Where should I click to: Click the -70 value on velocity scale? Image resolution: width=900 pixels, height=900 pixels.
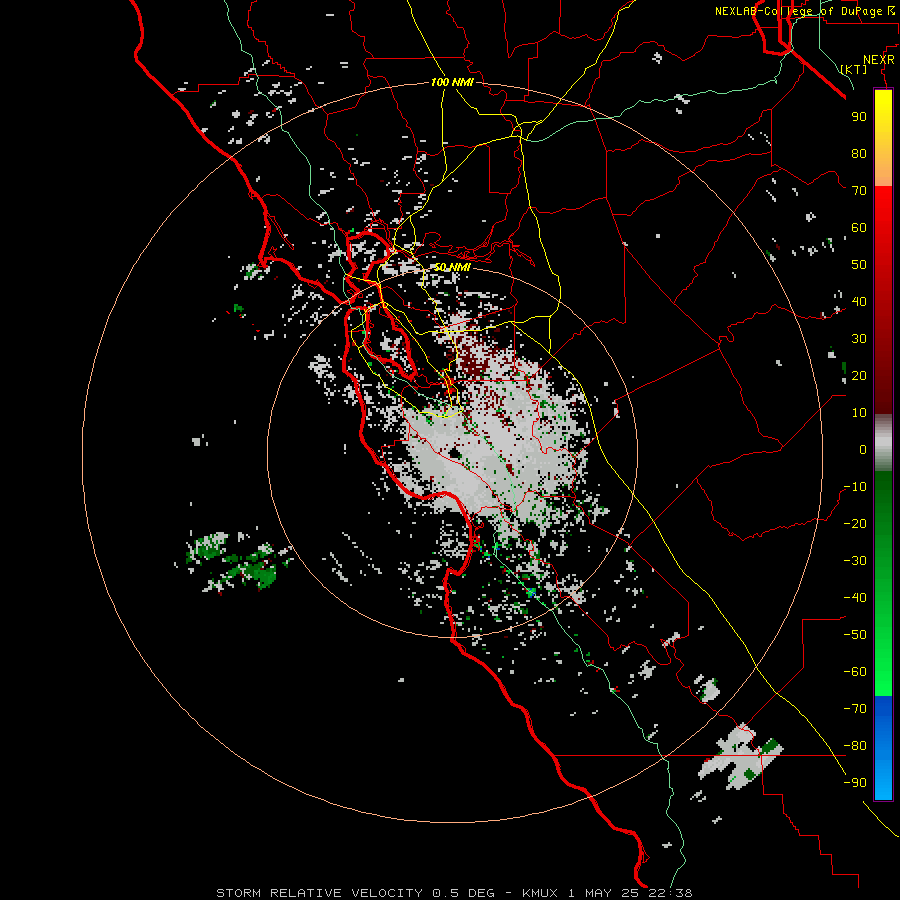pos(855,709)
